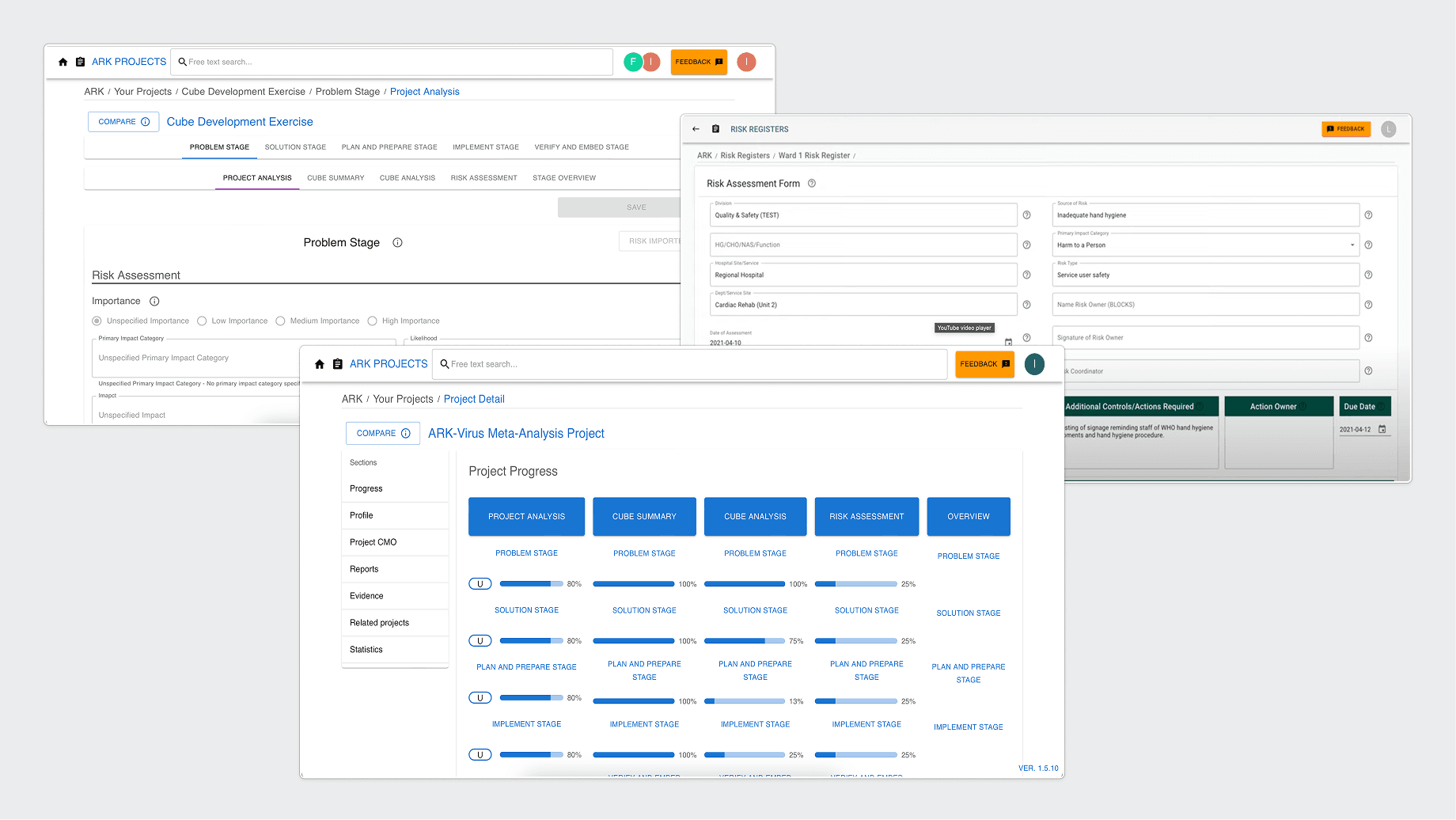Open calendar icon beside Due Date 2021-04-12

coord(1382,430)
